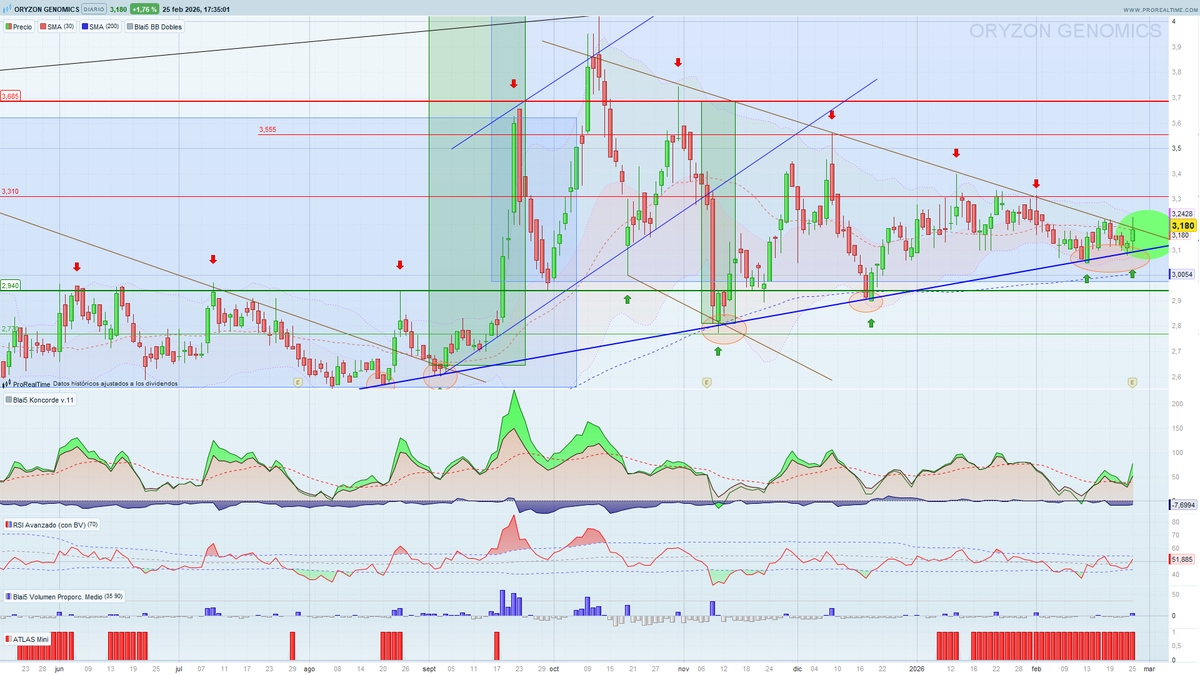Click the 3,2428 value tag on price axis

[1182, 214]
